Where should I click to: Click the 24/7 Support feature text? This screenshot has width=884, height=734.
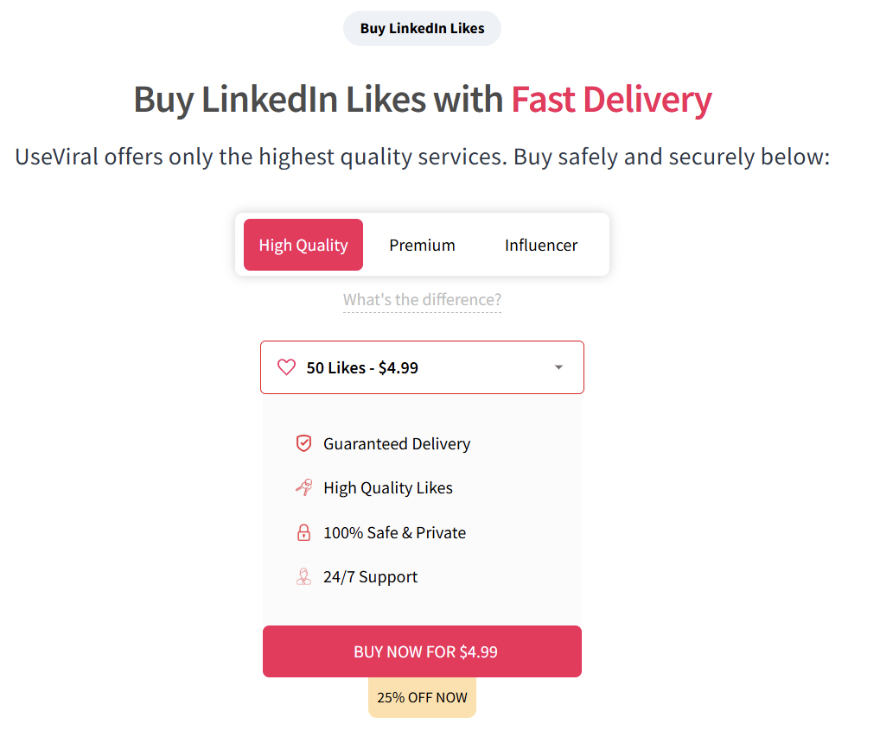click(x=370, y=577)
